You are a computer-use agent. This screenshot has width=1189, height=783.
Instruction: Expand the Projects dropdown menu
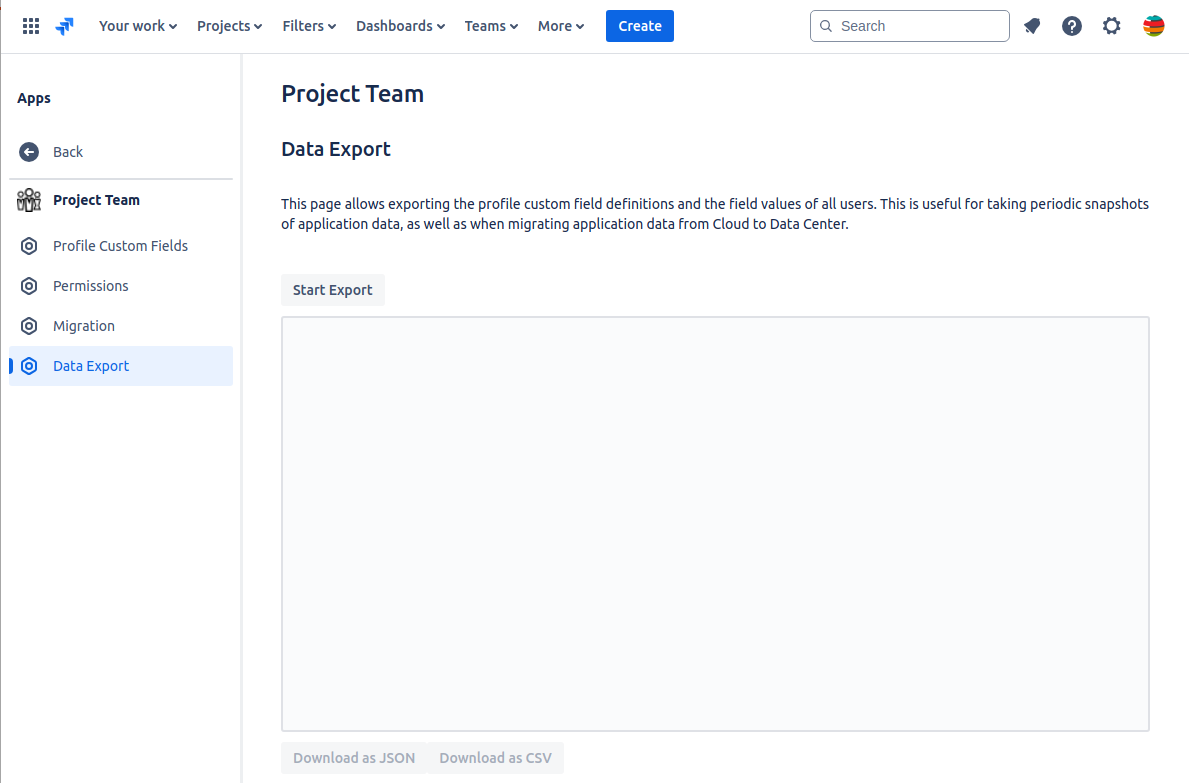coord(230,26)
